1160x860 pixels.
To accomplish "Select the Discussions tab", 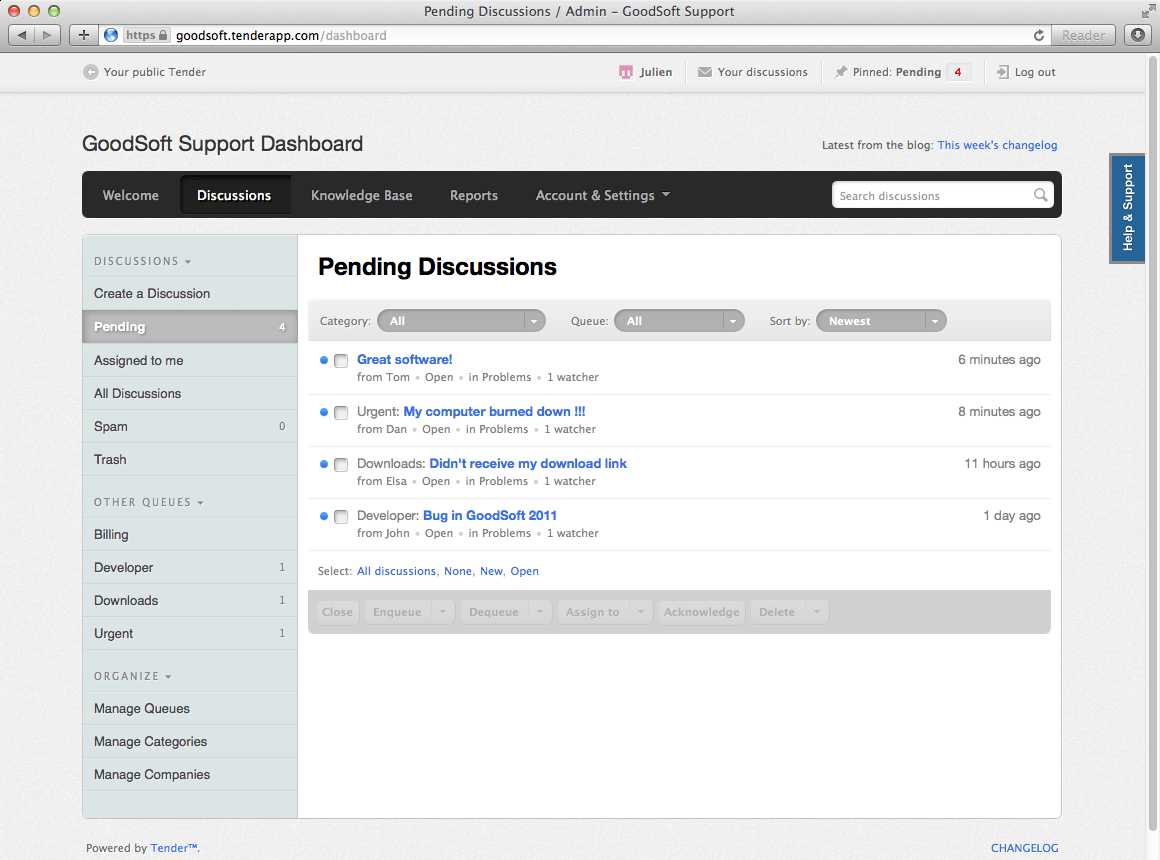I will coord(234,195).
